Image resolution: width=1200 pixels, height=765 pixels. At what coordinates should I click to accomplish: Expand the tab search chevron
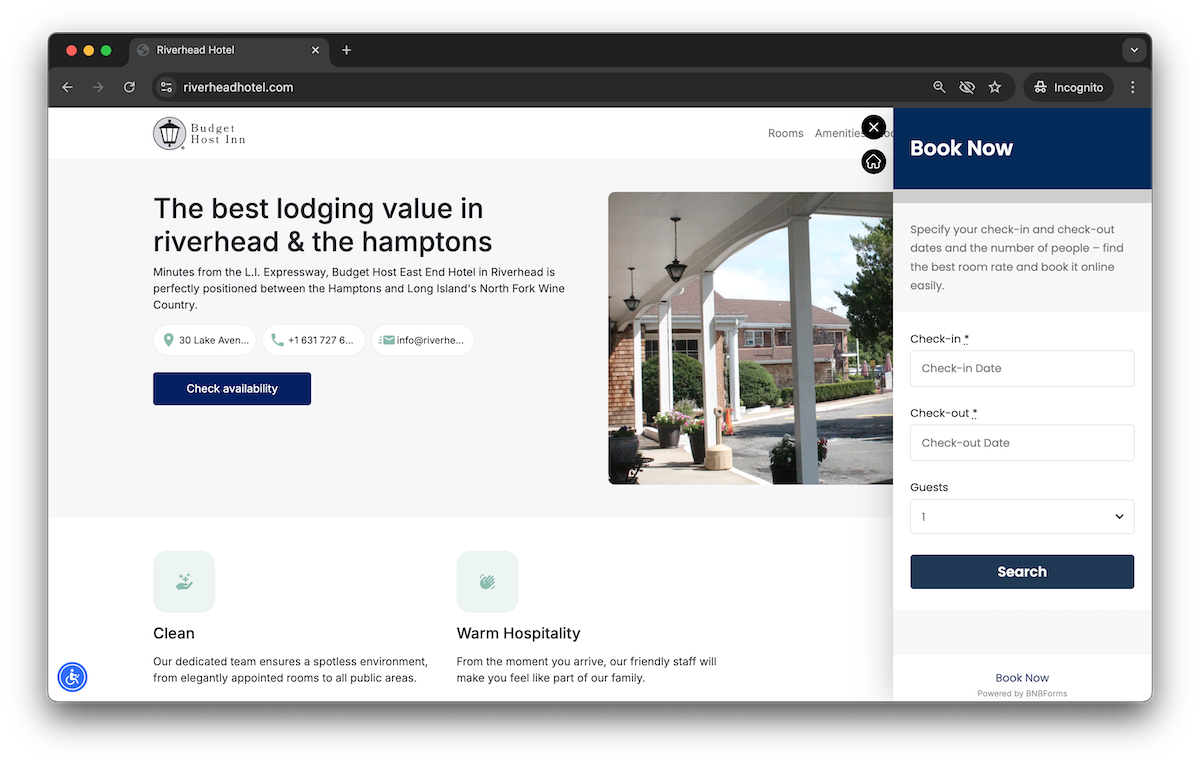[1133, 50]
